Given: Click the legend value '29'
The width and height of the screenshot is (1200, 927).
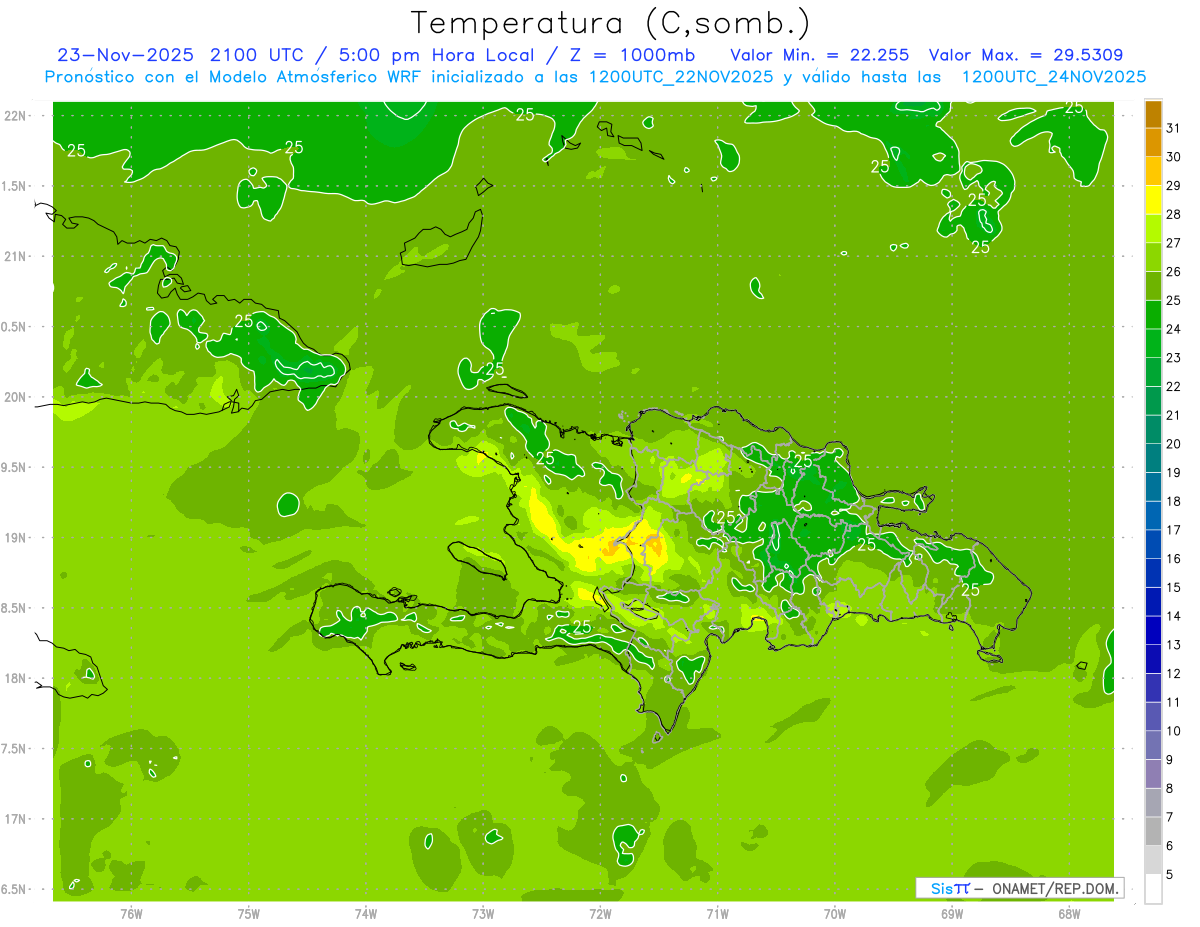Looking at the screenshot, I should pos(1173,185).
